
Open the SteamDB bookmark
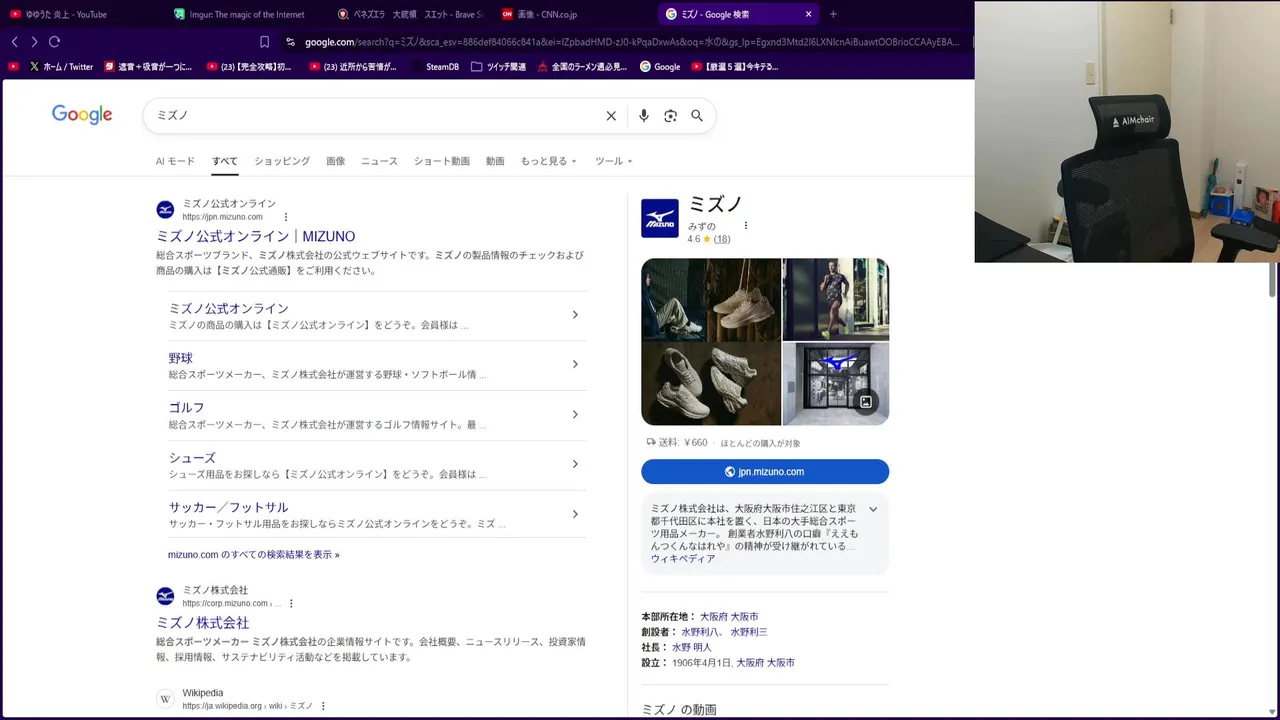coord(434,67)
